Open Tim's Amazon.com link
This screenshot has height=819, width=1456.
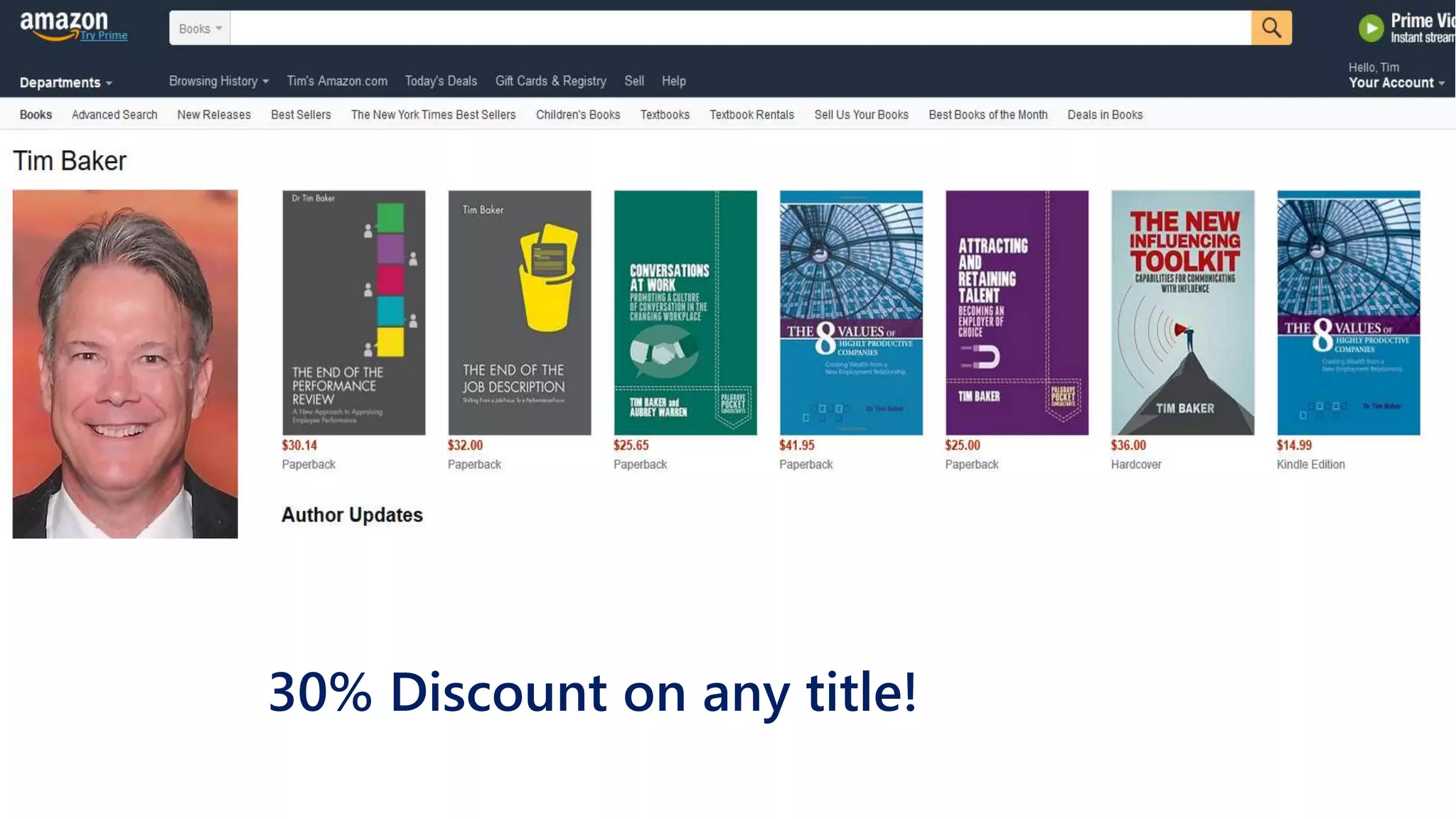pyautogui.click(x=337, y=81)
